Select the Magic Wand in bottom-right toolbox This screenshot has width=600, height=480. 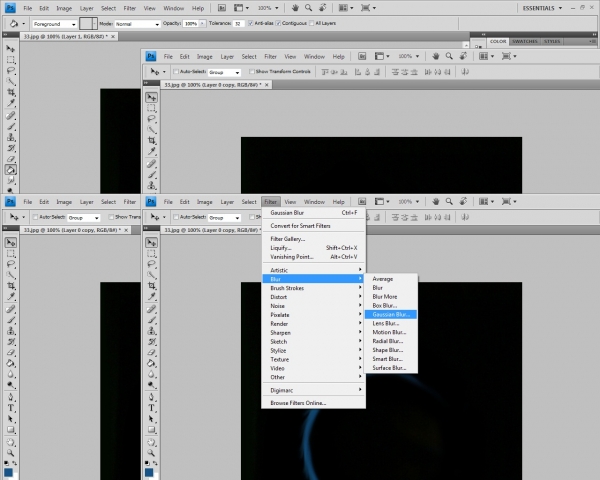[152, 275]
